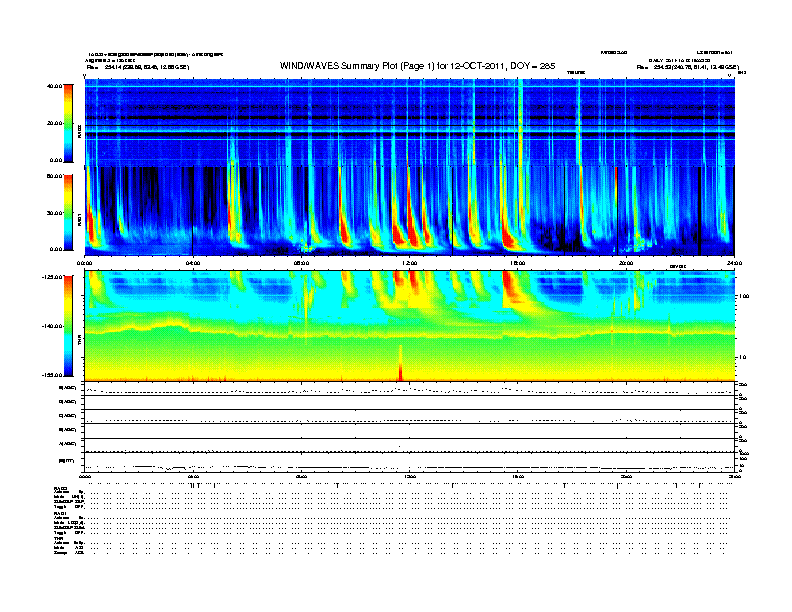Click 0.00 at the RAD1 color bar bottom

click(x=56, y=249)
